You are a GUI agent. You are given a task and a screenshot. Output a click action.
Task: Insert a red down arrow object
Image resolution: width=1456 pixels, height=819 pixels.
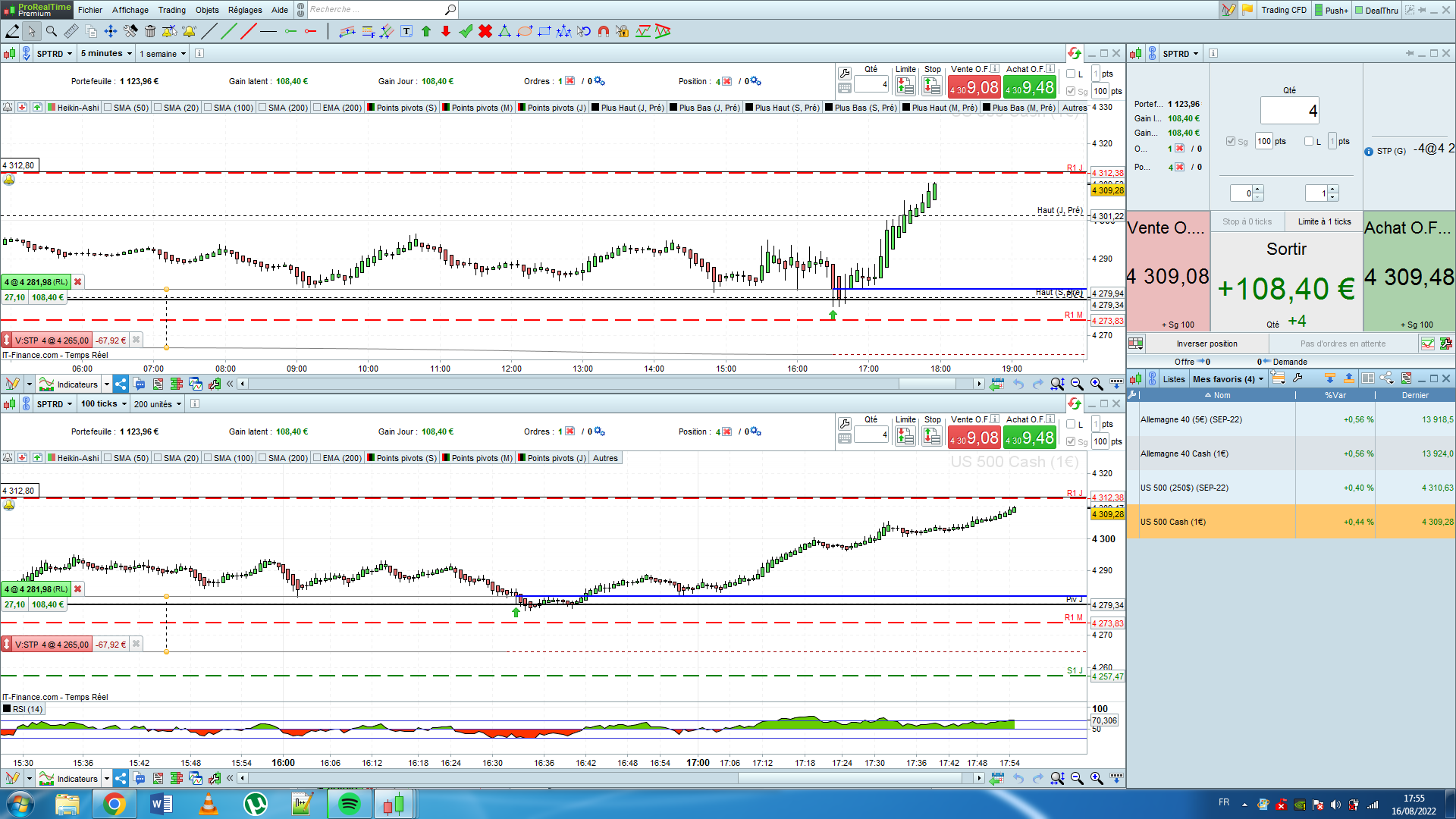point(446,31)
